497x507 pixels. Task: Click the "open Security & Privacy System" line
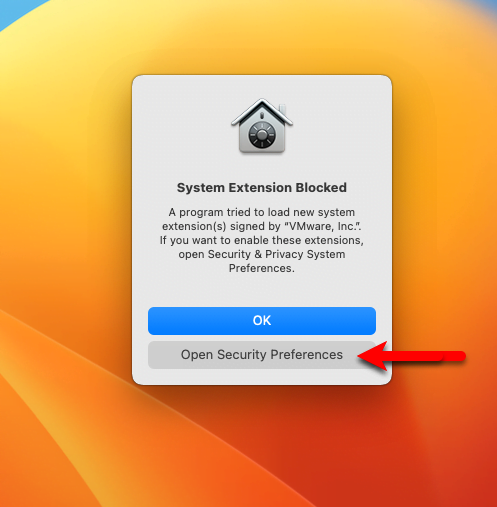[262, 254]
